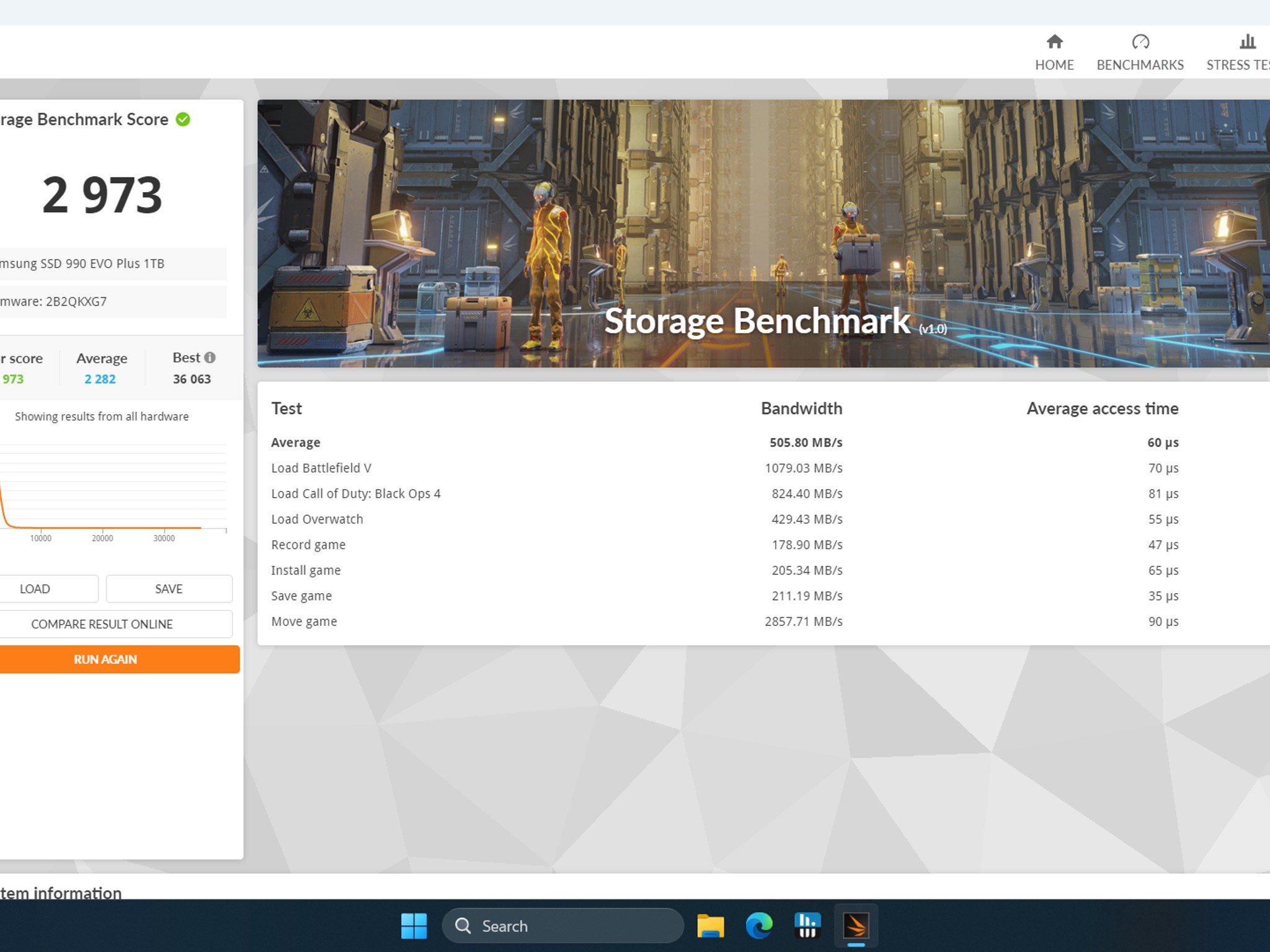Open 3DMark from the taskbar

(855, 925)
